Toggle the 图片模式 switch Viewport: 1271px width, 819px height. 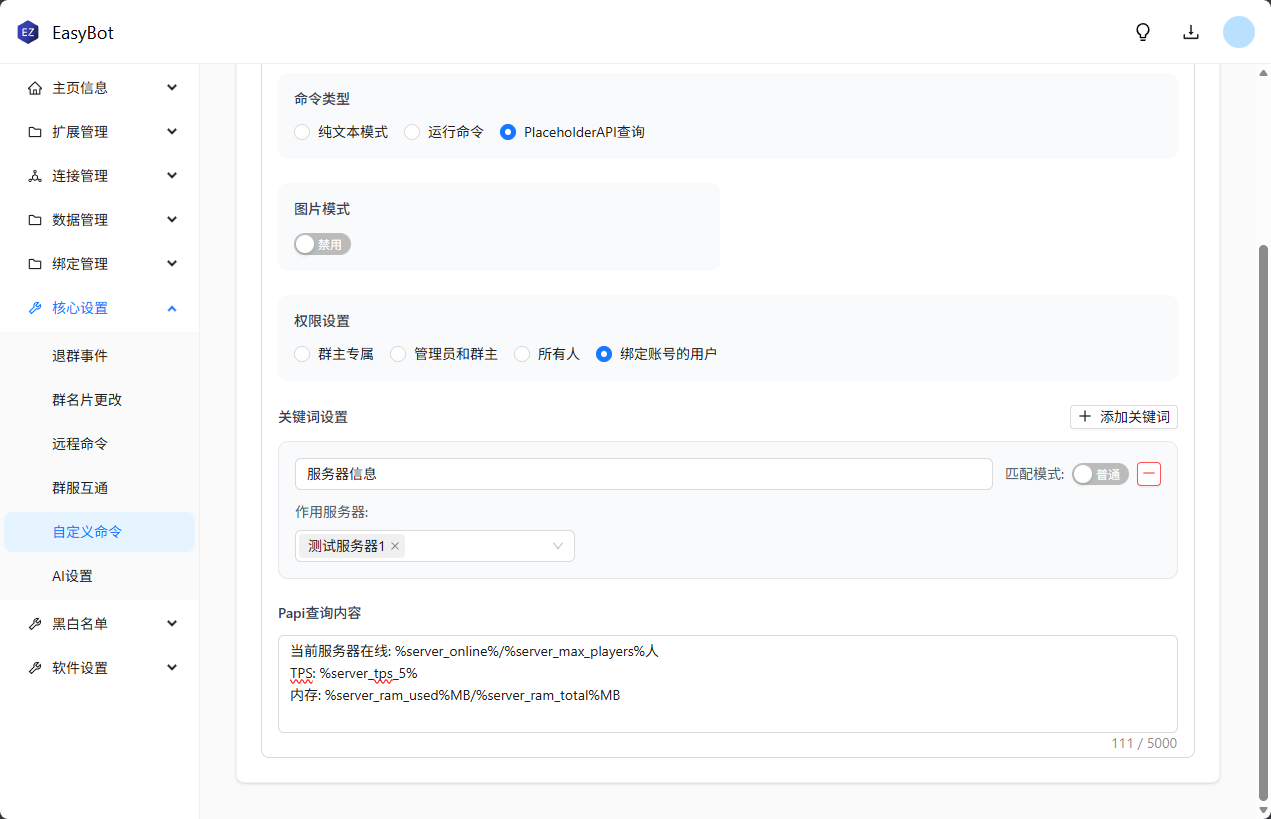tap(322, 244)
